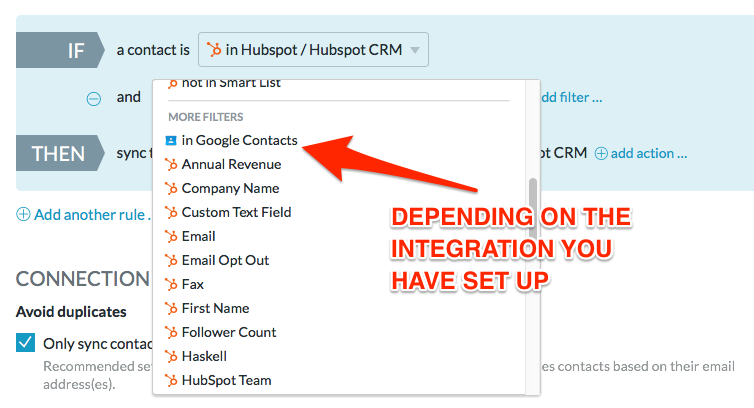Select 'not in Smart List' option
Screen dimensions: 754x408
(231, 84)
